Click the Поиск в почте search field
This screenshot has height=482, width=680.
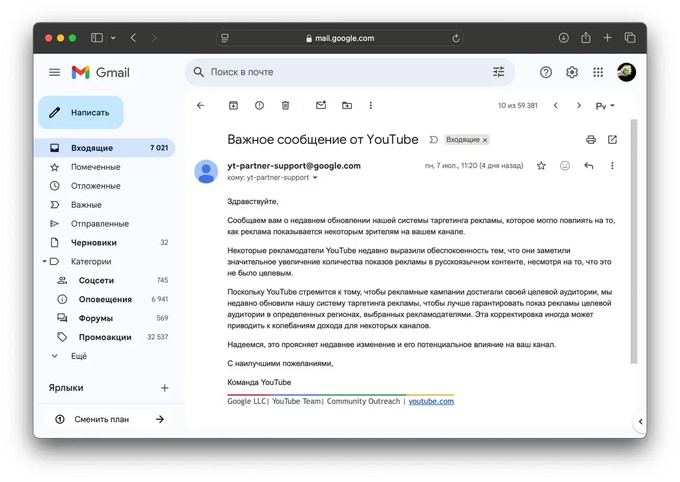340,72
